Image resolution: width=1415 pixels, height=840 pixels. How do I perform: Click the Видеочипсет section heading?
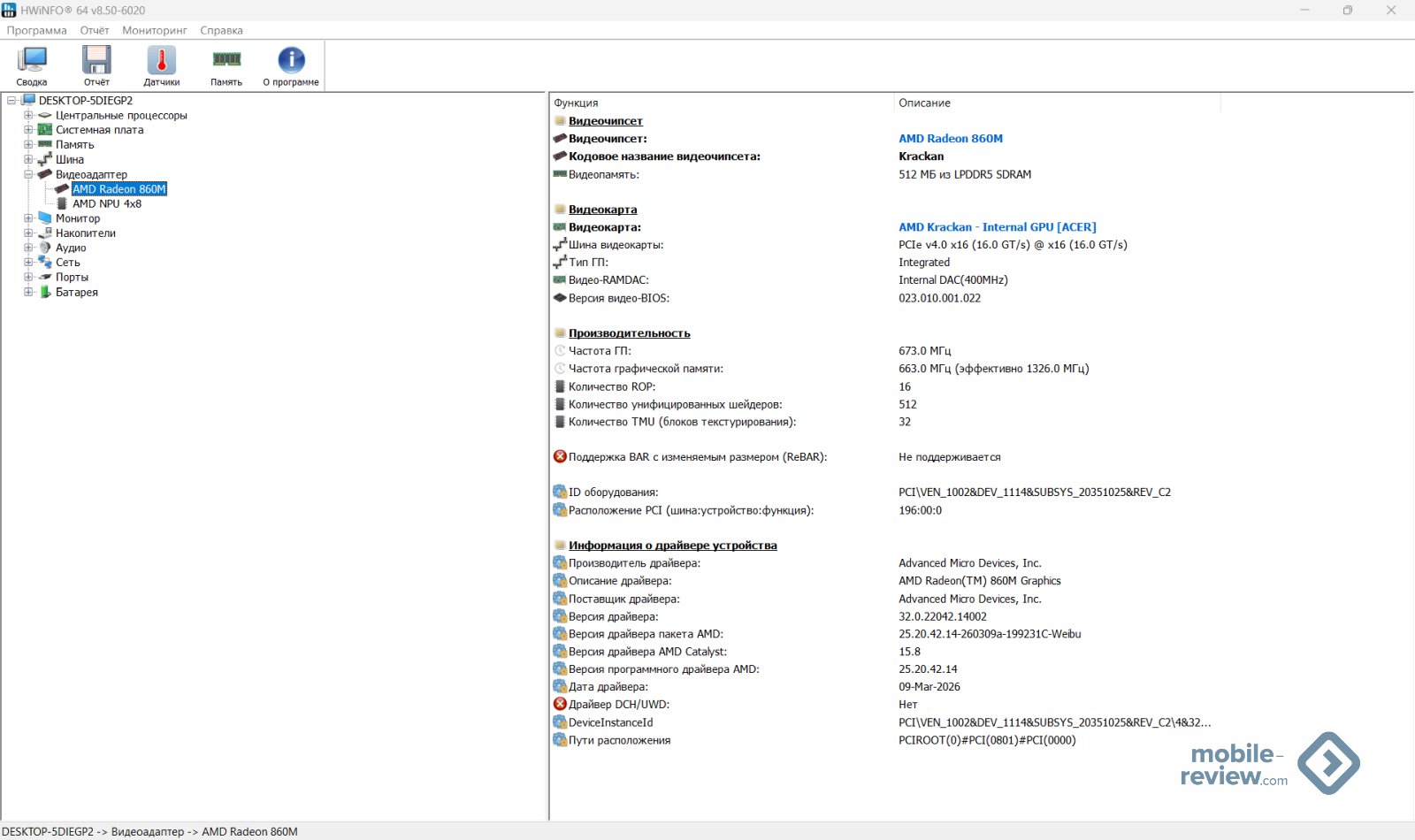606,121
